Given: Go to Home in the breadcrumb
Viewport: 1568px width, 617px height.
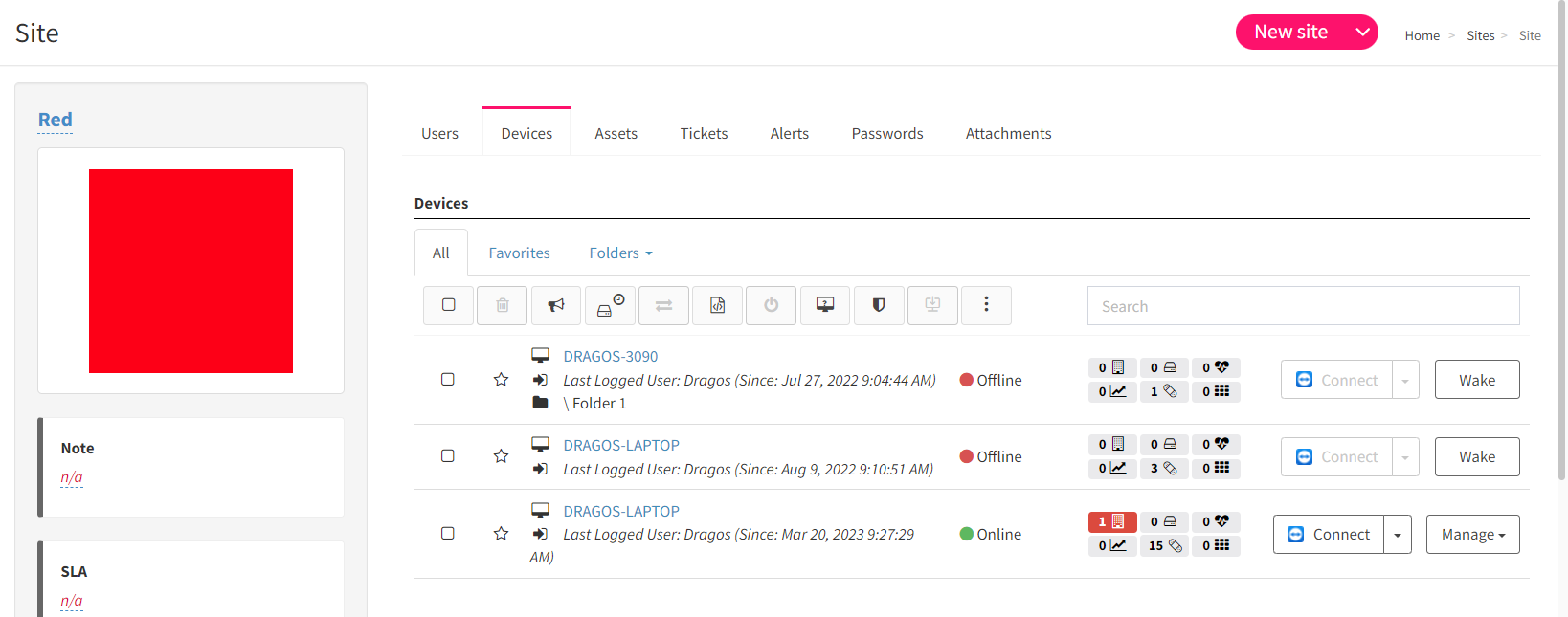Looking at the screenshot, I should [1422, 35].
